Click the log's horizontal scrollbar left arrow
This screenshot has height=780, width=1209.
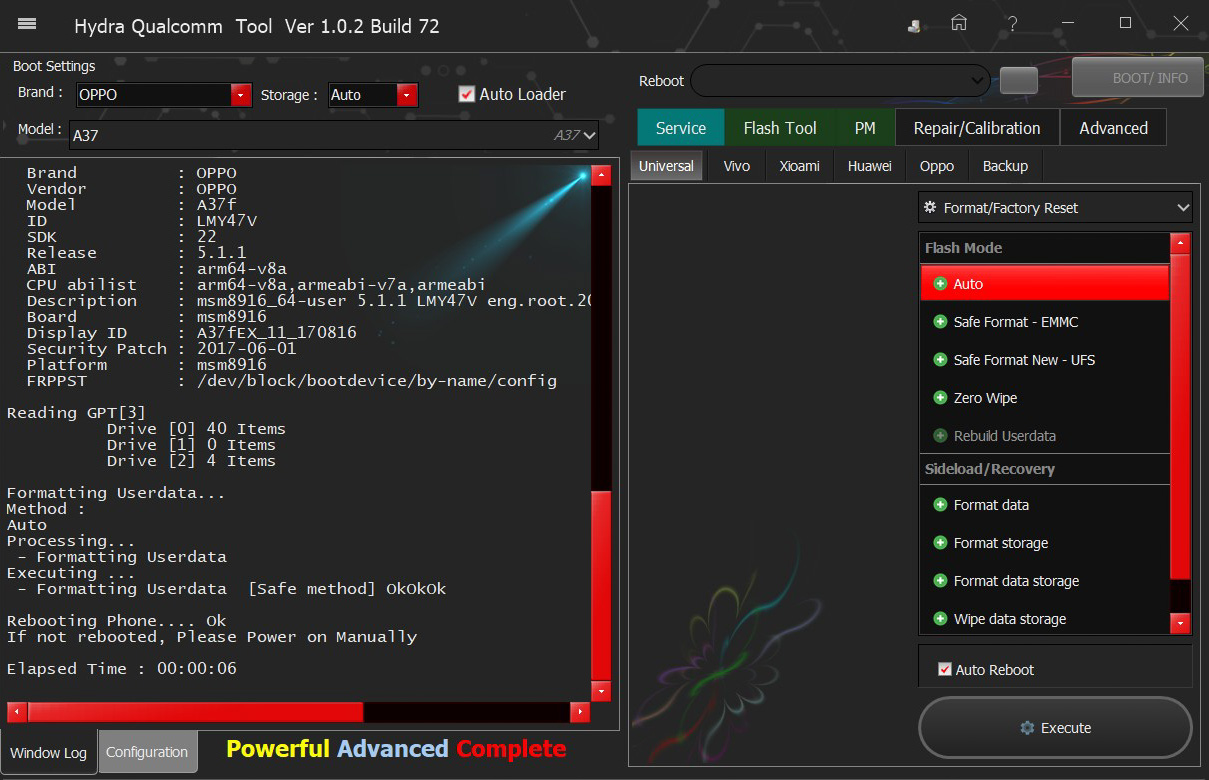click(17, 712)
